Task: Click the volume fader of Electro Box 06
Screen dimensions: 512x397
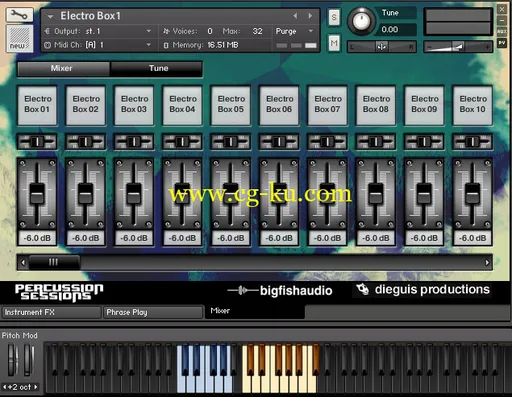Action: 279,194
